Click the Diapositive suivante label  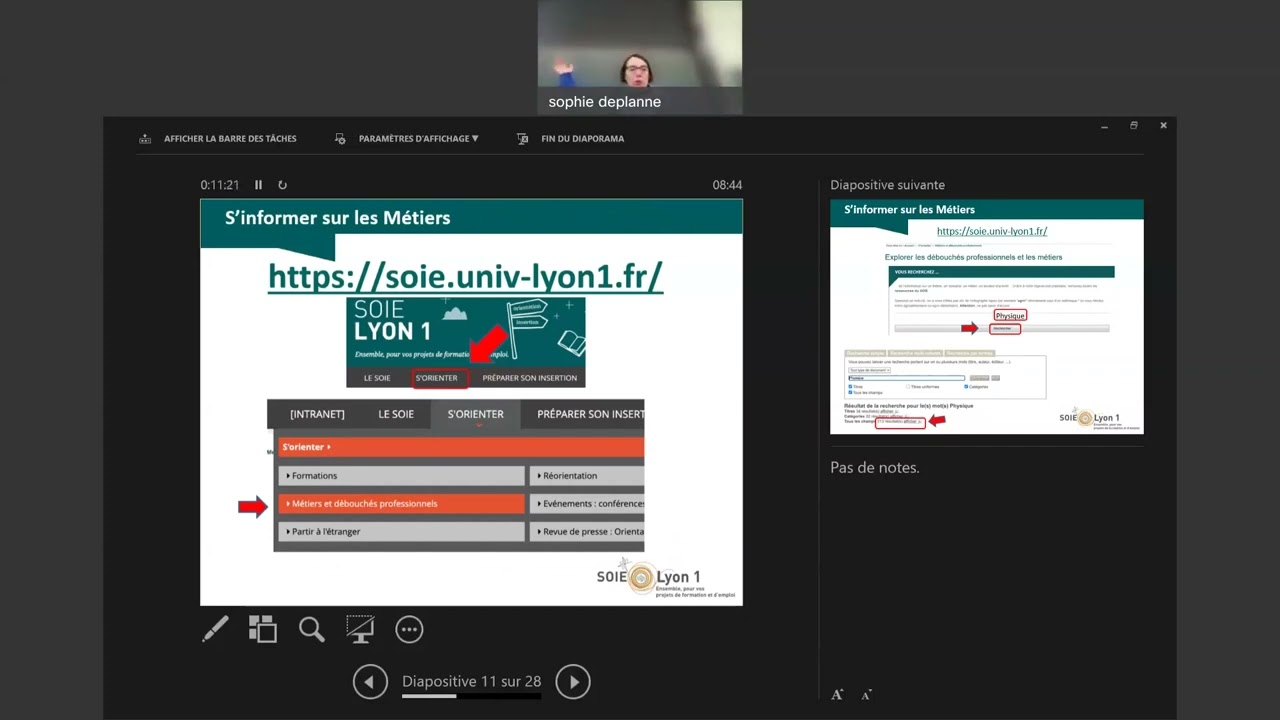[x=887, y=185]
